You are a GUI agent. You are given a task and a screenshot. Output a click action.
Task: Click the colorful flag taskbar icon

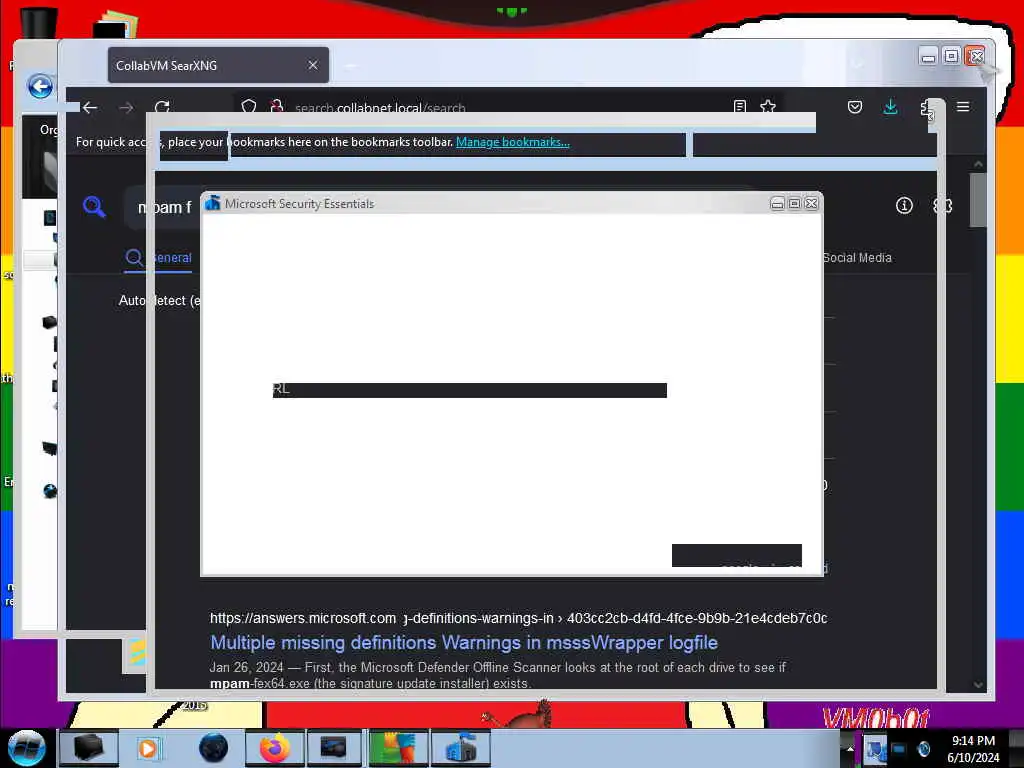click(398, 748)
